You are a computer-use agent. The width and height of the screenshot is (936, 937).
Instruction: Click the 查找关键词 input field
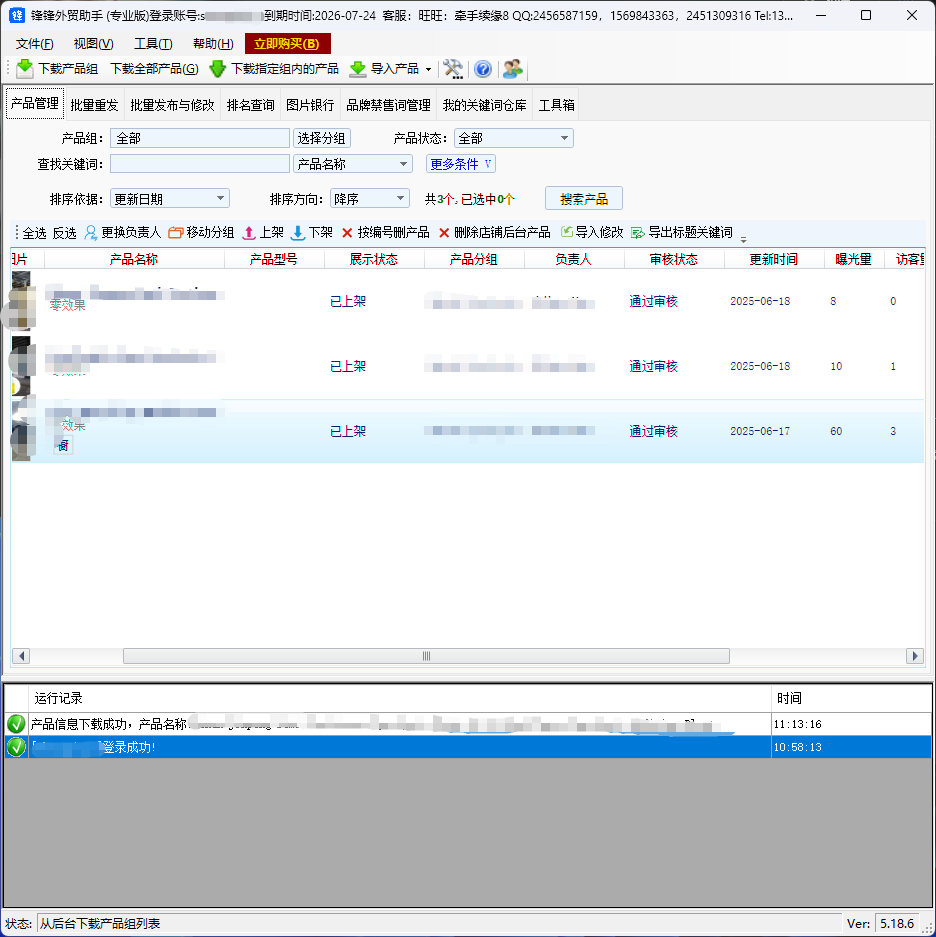point(199,164)
